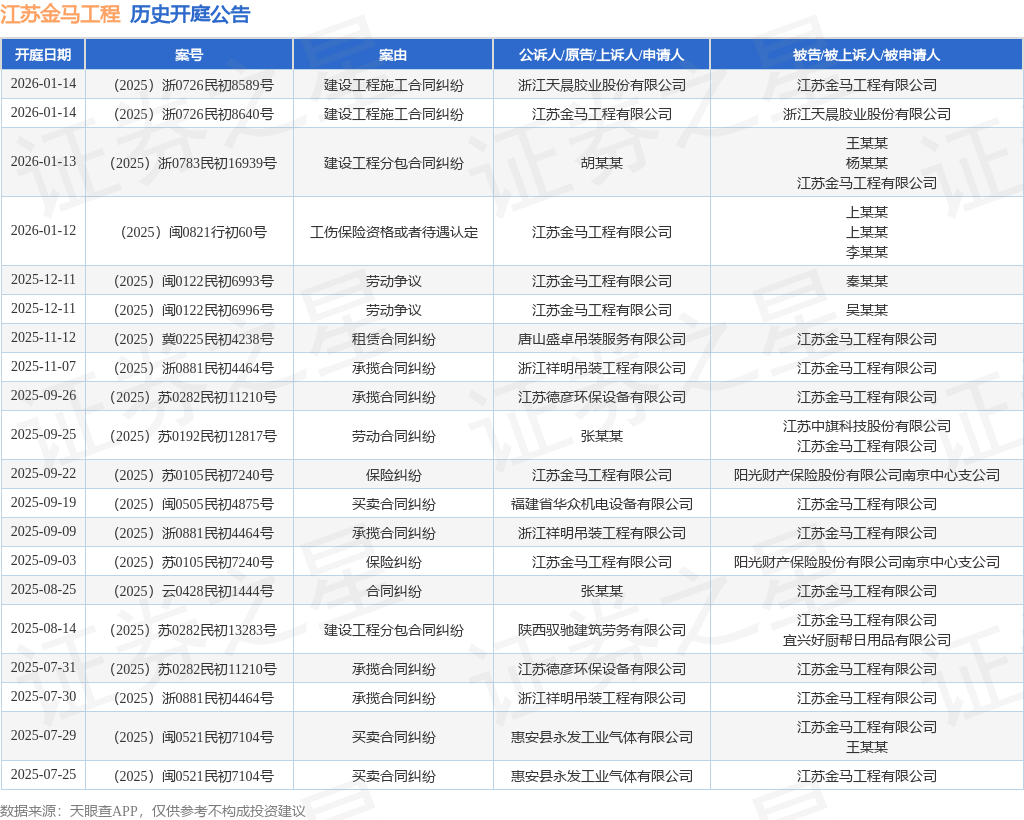Click plaintiff 浙江祥明吊装工程有限公司 in 2025-11-07 row
The image size is (1024, 820).
pos(601,368)
